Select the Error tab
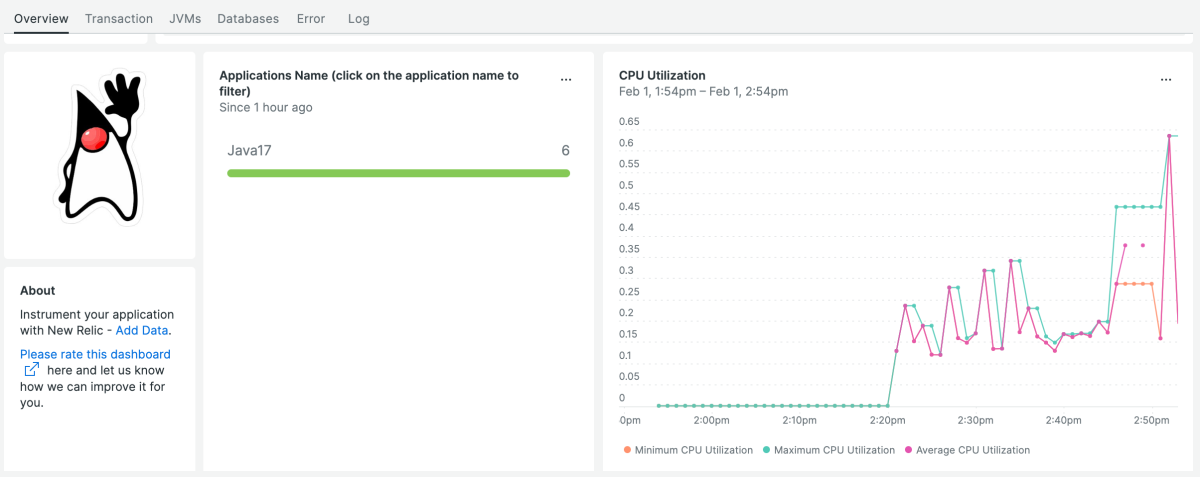Screen dimensions: 1200x477 click(311, 18)
